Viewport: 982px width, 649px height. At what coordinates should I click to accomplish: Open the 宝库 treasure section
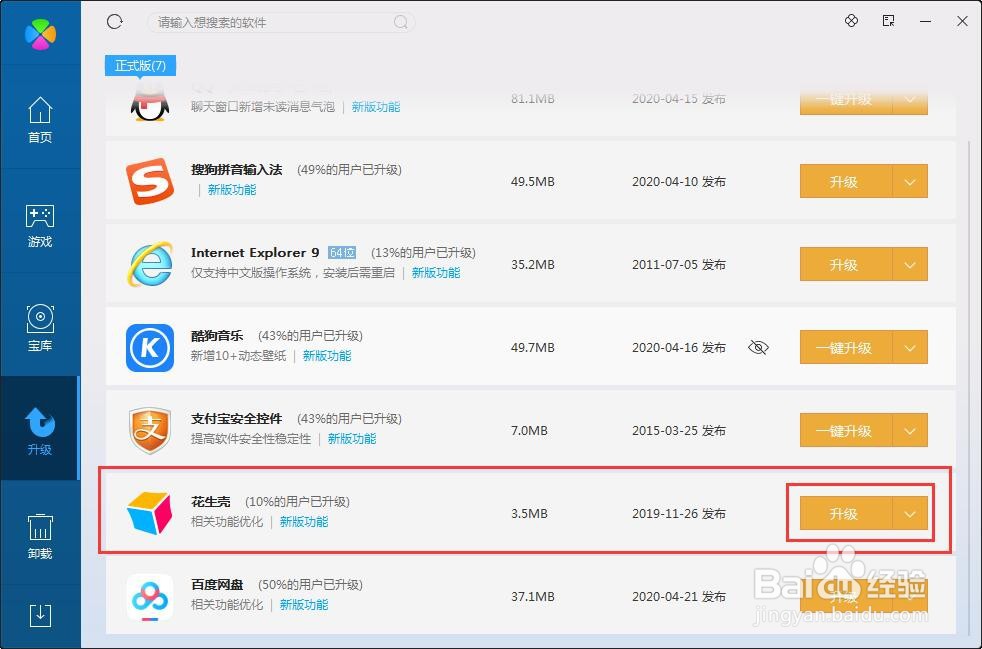coord(40,328)
